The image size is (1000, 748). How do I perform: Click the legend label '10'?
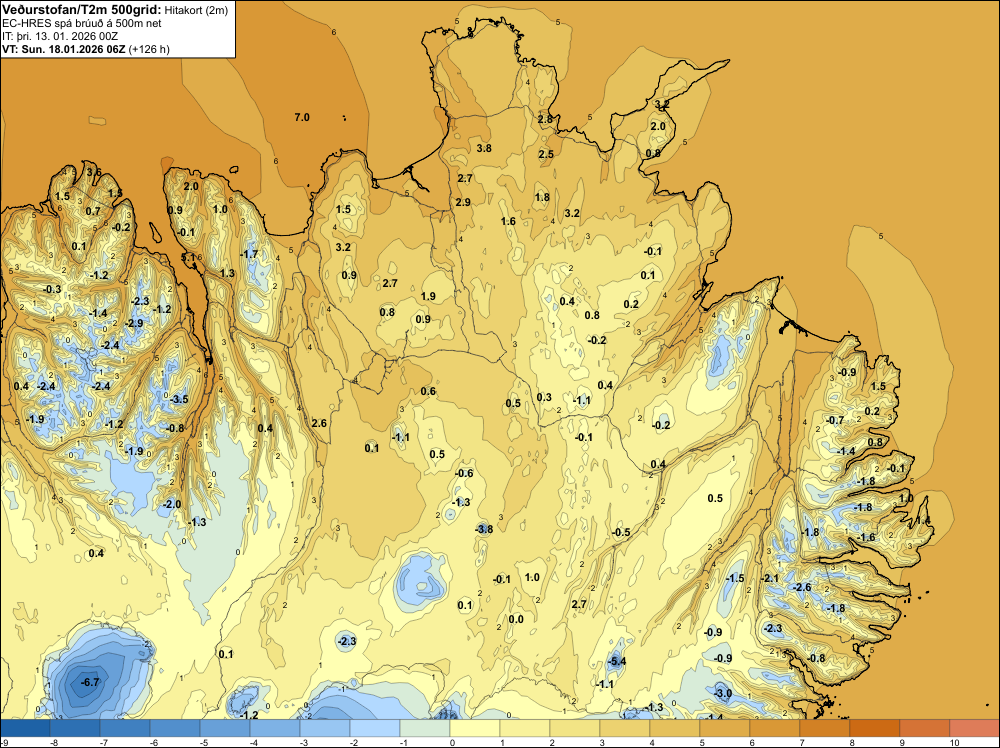coord(954,742)
